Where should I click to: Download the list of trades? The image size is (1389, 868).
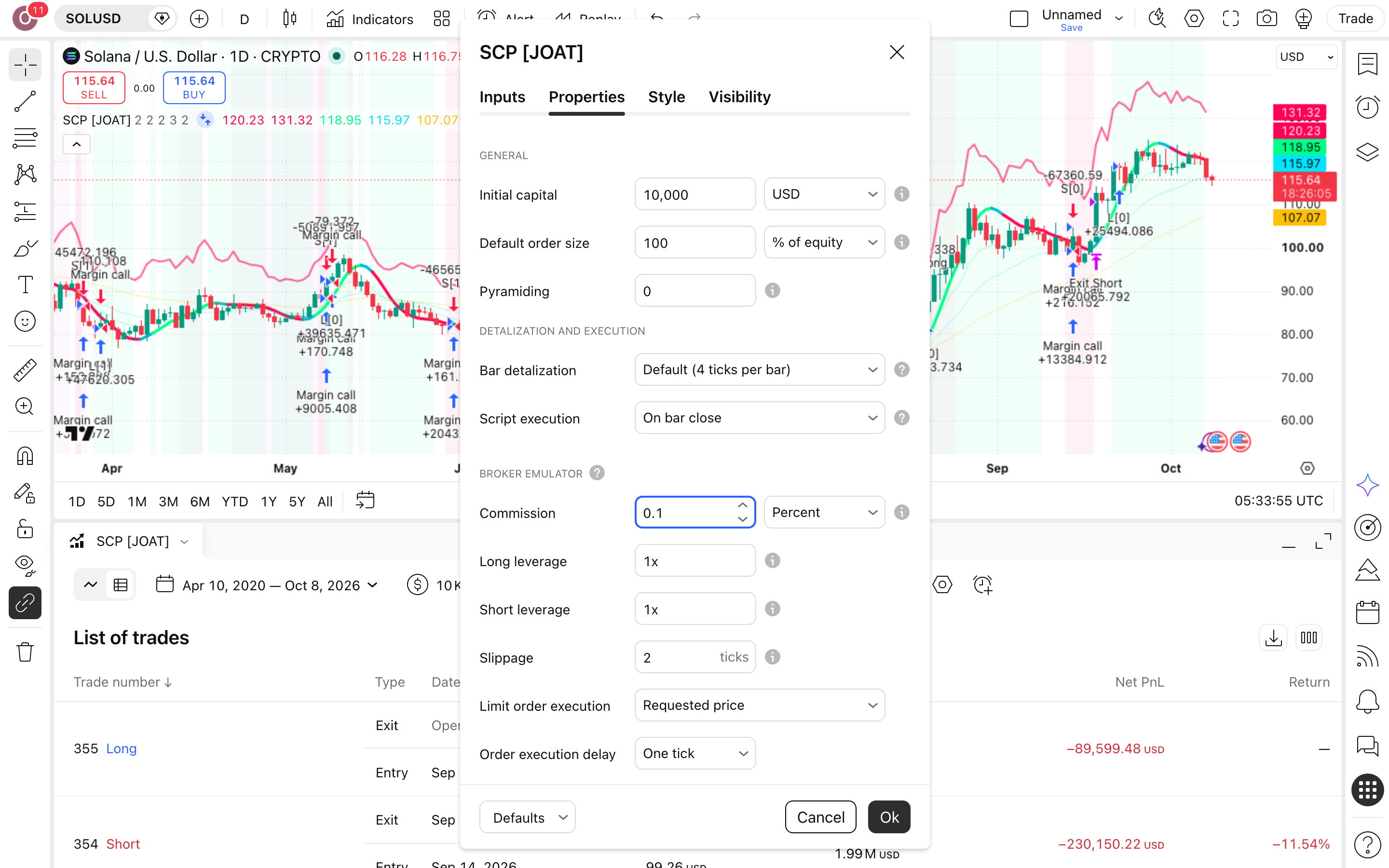tap(1273, 638)
